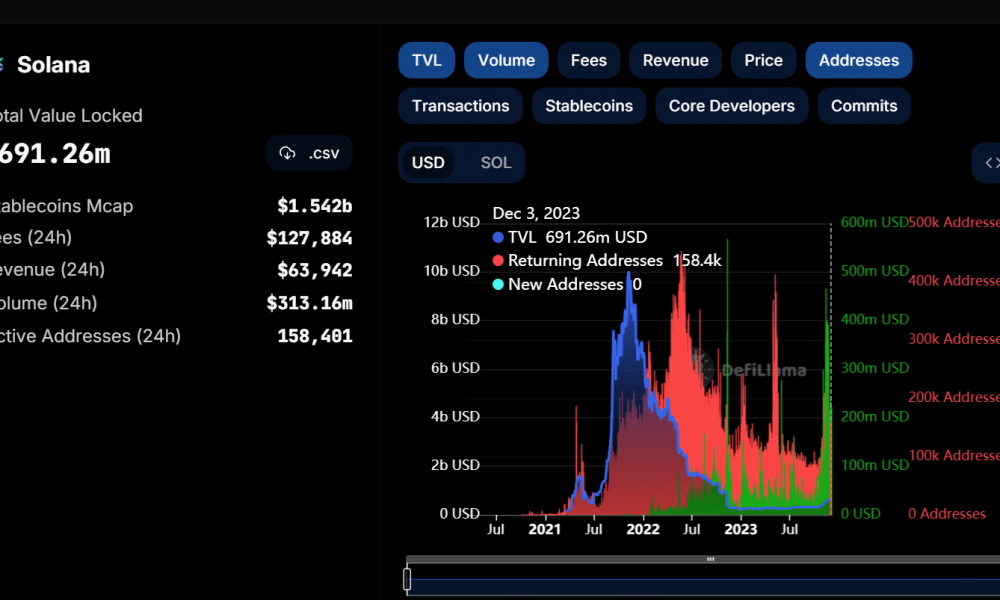This screenshot has height=600, width=1000.
Task: Toggle the Addresses chart metric
Action: [859, 61]
